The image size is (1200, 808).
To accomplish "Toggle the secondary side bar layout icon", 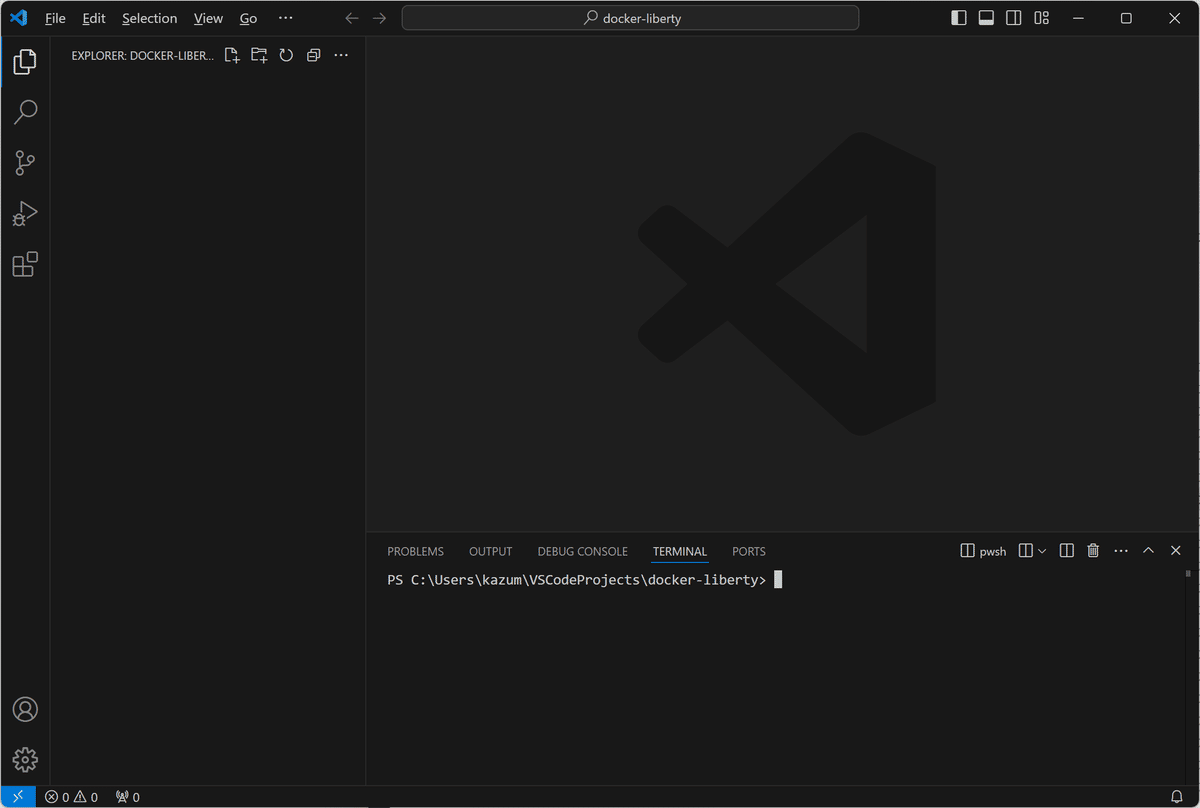I will [1013, 18].
